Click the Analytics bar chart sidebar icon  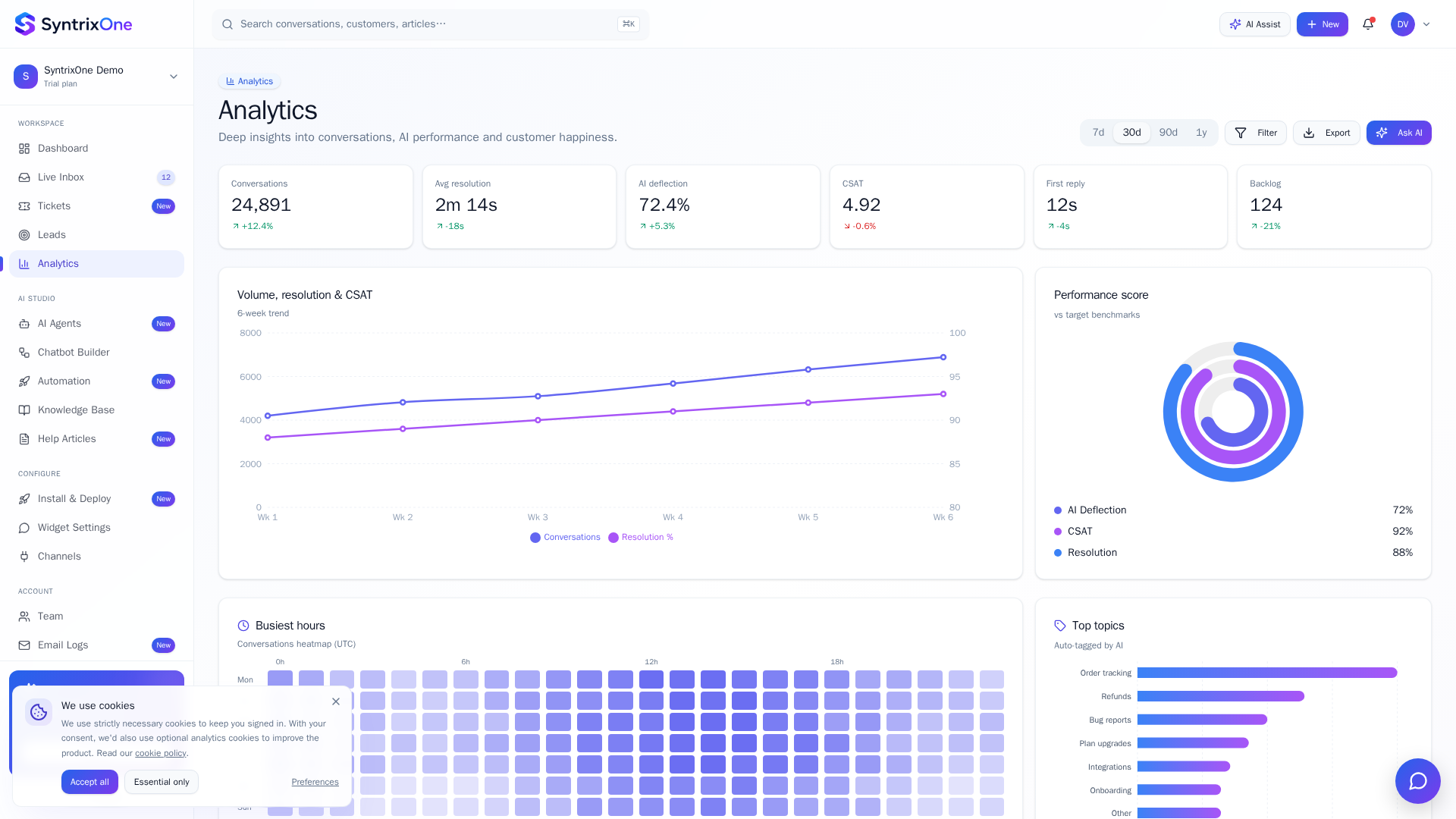point(24,264)
